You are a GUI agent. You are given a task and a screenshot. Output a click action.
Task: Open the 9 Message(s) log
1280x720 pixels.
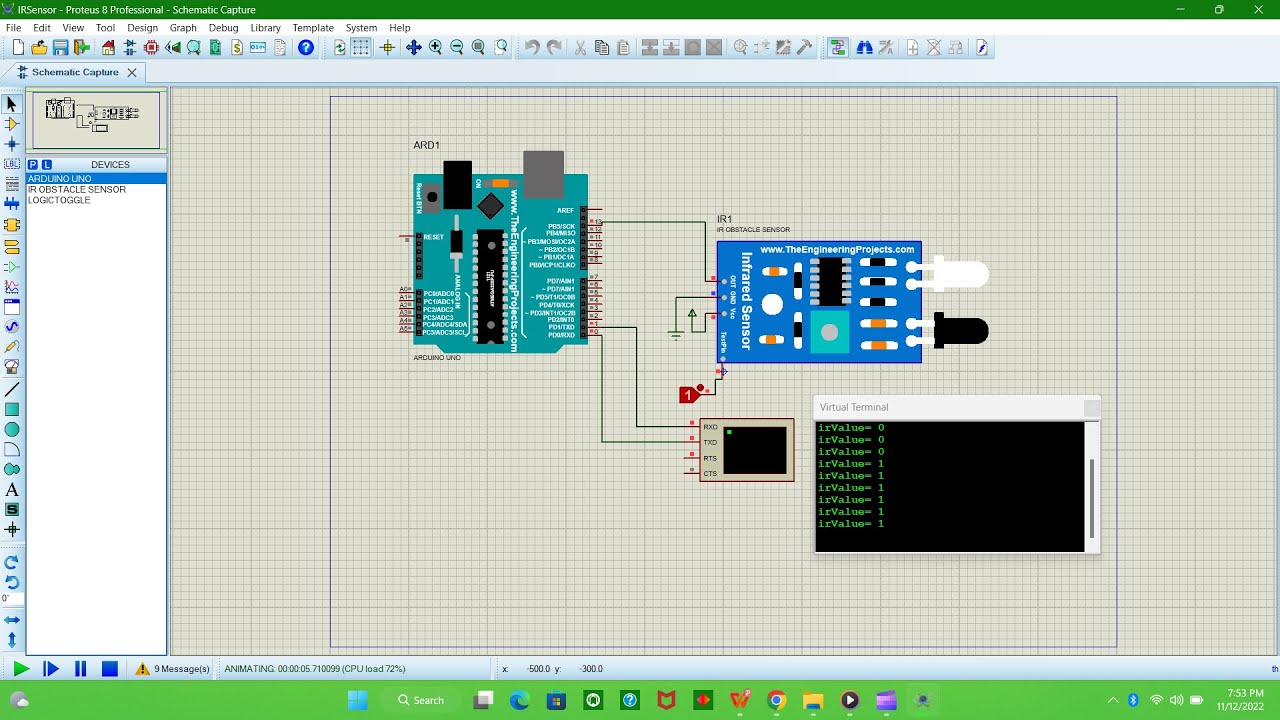pyautogui.click(x=173, y=669)
